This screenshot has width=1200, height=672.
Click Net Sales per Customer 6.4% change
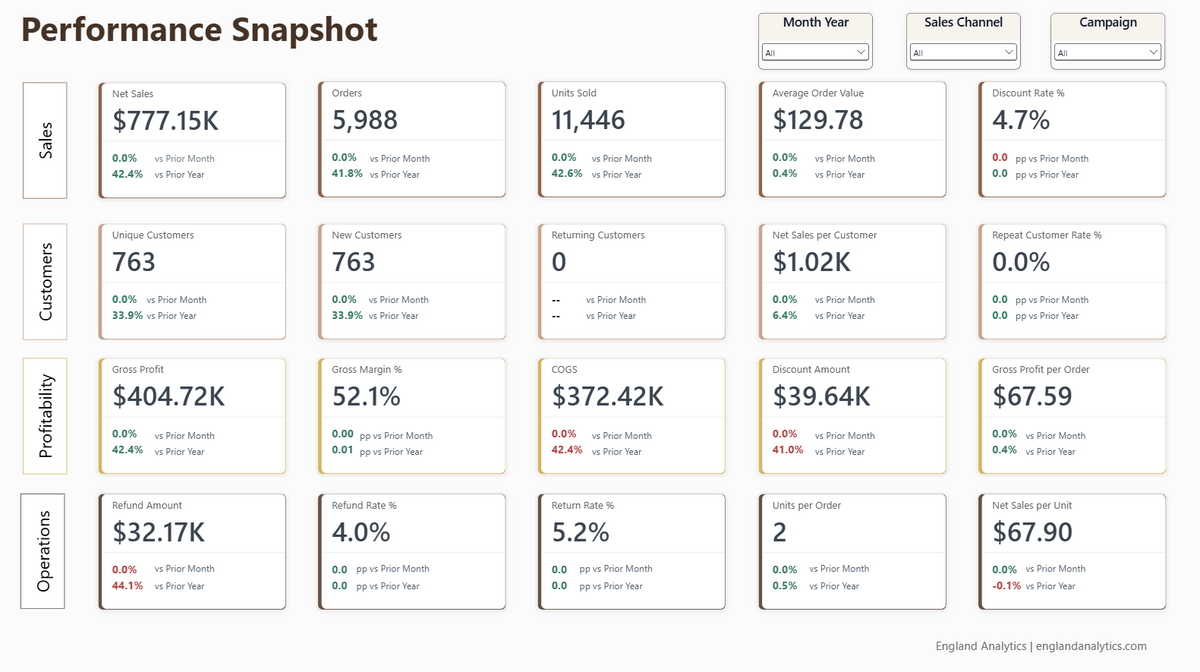[784, 315]
